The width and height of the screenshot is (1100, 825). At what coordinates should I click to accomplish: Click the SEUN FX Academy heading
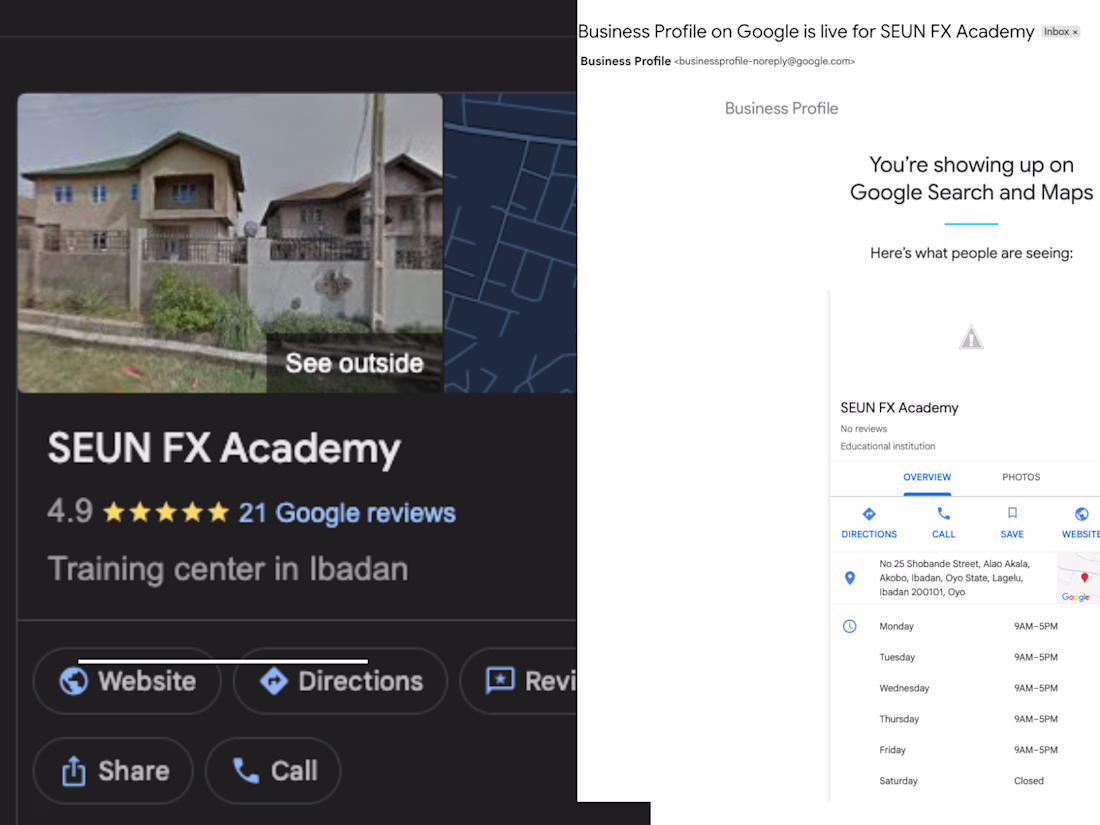click(x=224, y=449)
